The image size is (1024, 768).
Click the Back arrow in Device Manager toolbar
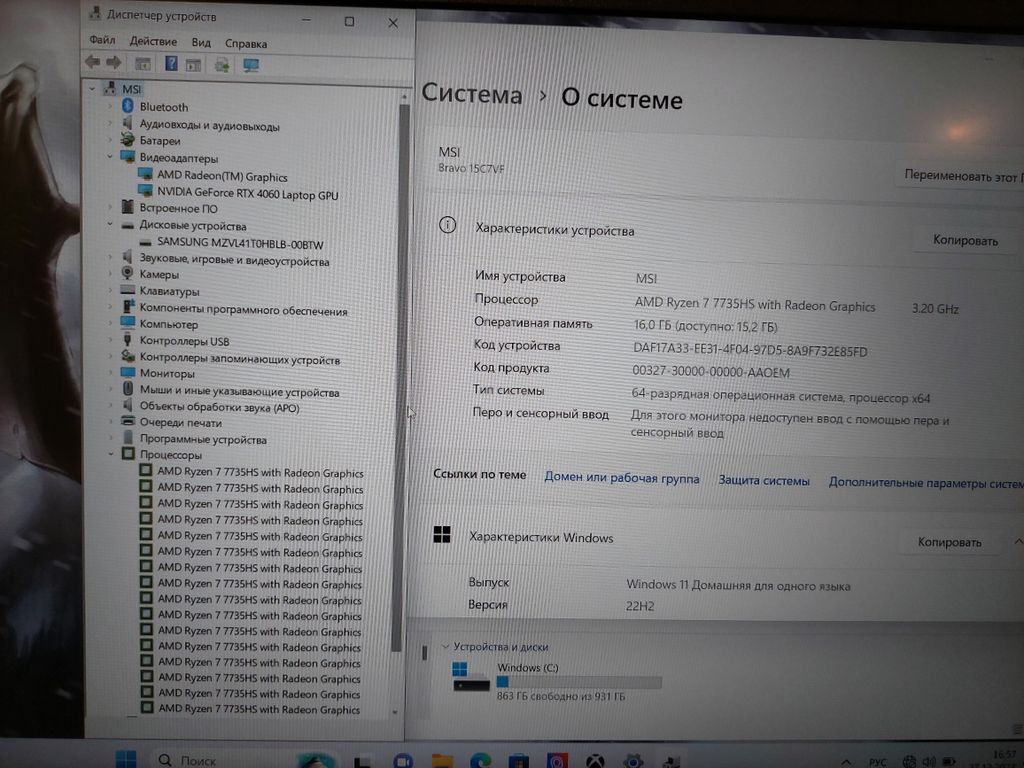click(x=92, y=63)
